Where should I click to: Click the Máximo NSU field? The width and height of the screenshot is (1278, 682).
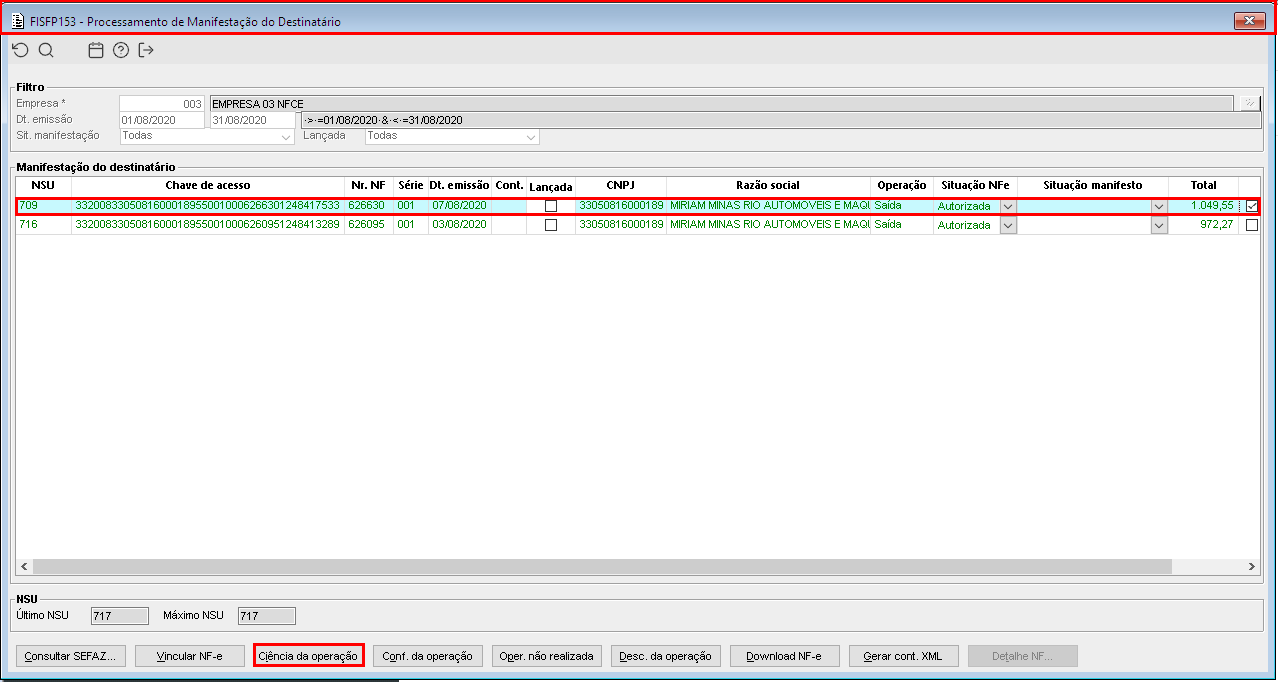[x=266, y=616]
